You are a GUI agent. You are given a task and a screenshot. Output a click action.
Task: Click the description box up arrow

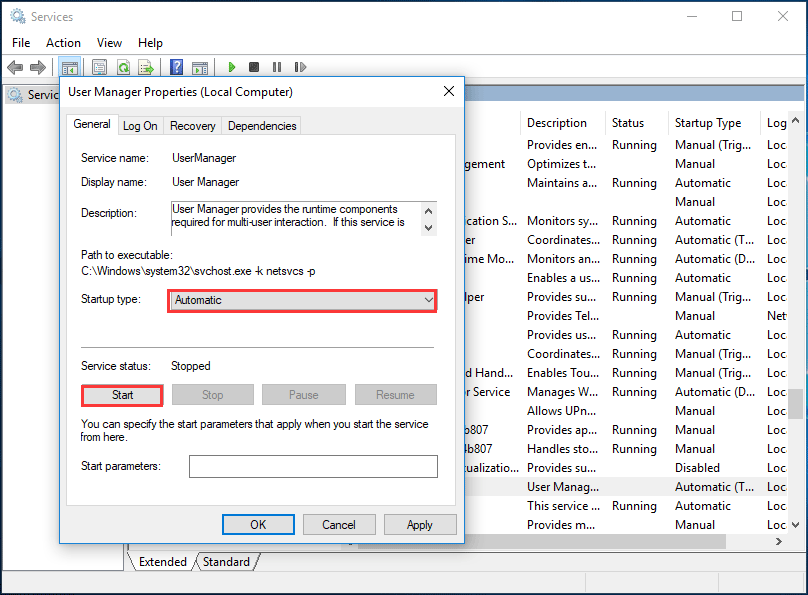428,211
